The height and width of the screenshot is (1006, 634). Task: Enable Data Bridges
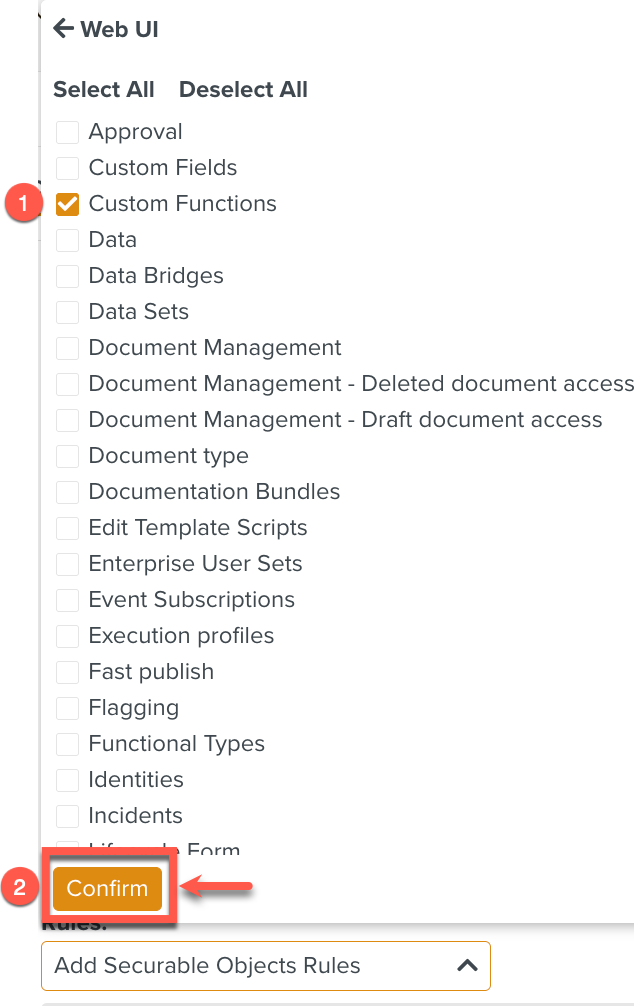click(67, 276)
